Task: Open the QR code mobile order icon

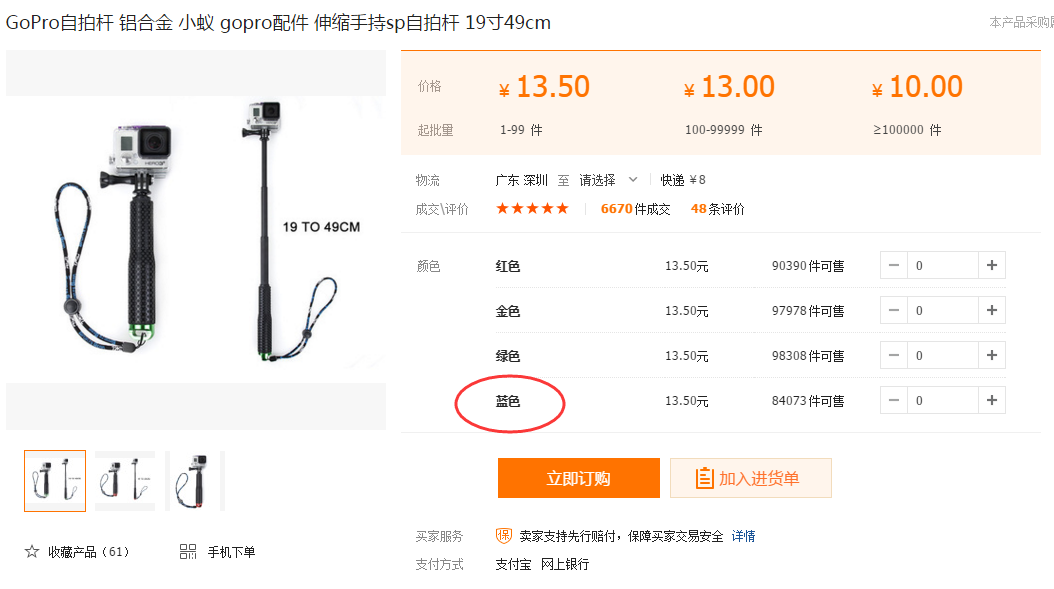Action: pos(188,552)
